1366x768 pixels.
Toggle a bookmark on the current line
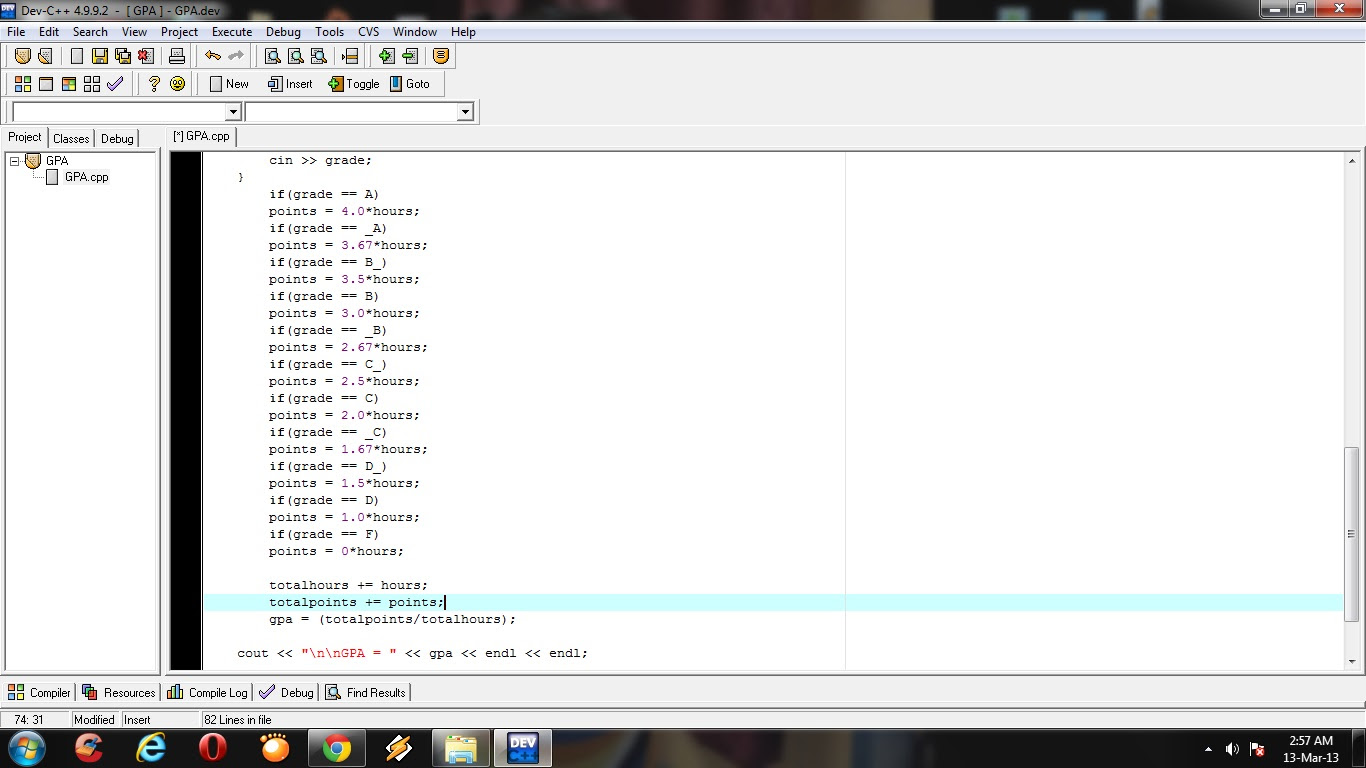354,84
